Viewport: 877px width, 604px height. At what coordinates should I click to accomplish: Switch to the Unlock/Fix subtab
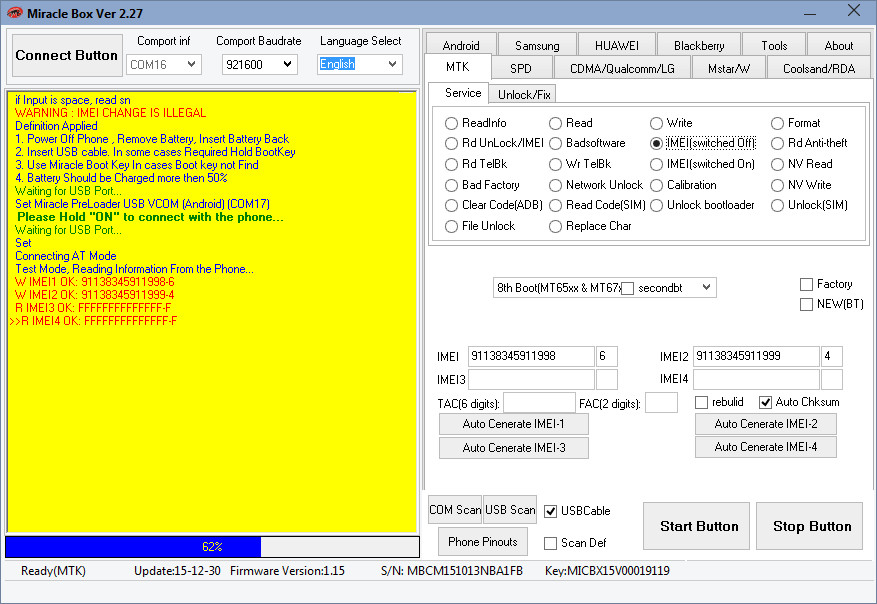point(524,95)
